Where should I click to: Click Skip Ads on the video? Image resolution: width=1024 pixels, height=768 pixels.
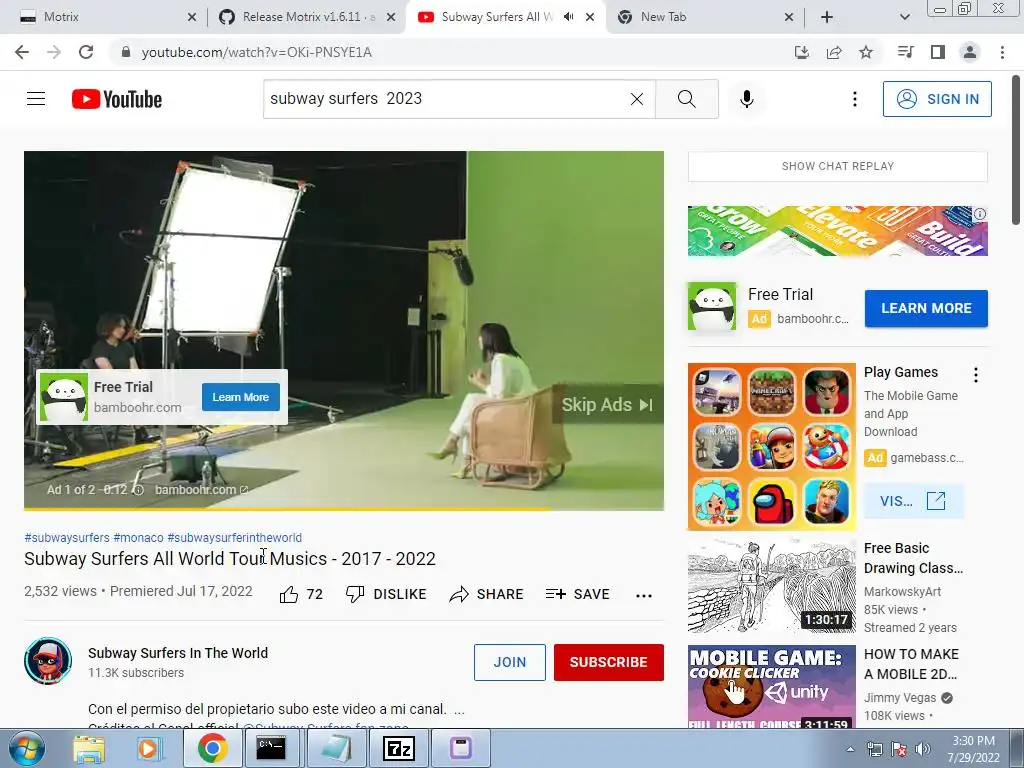[607, 405]
